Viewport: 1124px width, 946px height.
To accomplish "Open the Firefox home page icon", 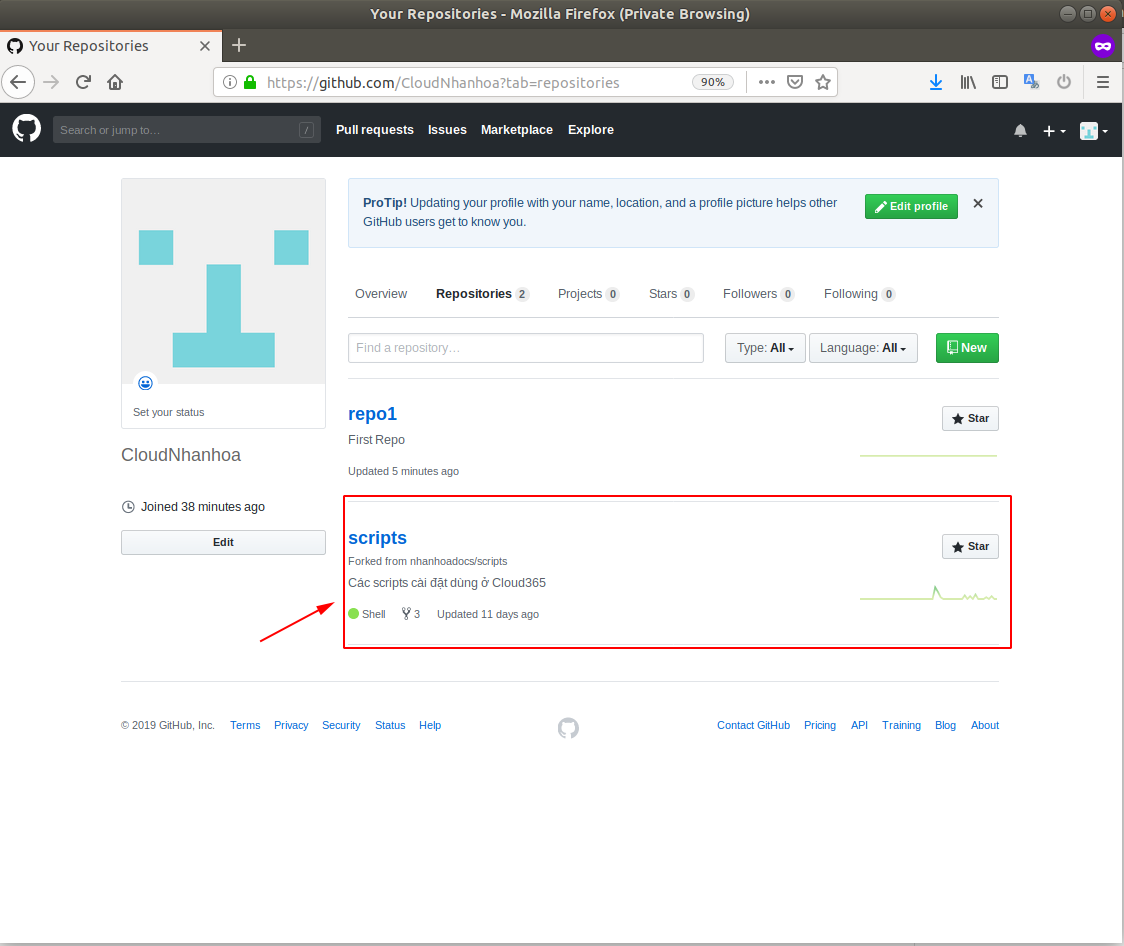I will pos(115,82).
